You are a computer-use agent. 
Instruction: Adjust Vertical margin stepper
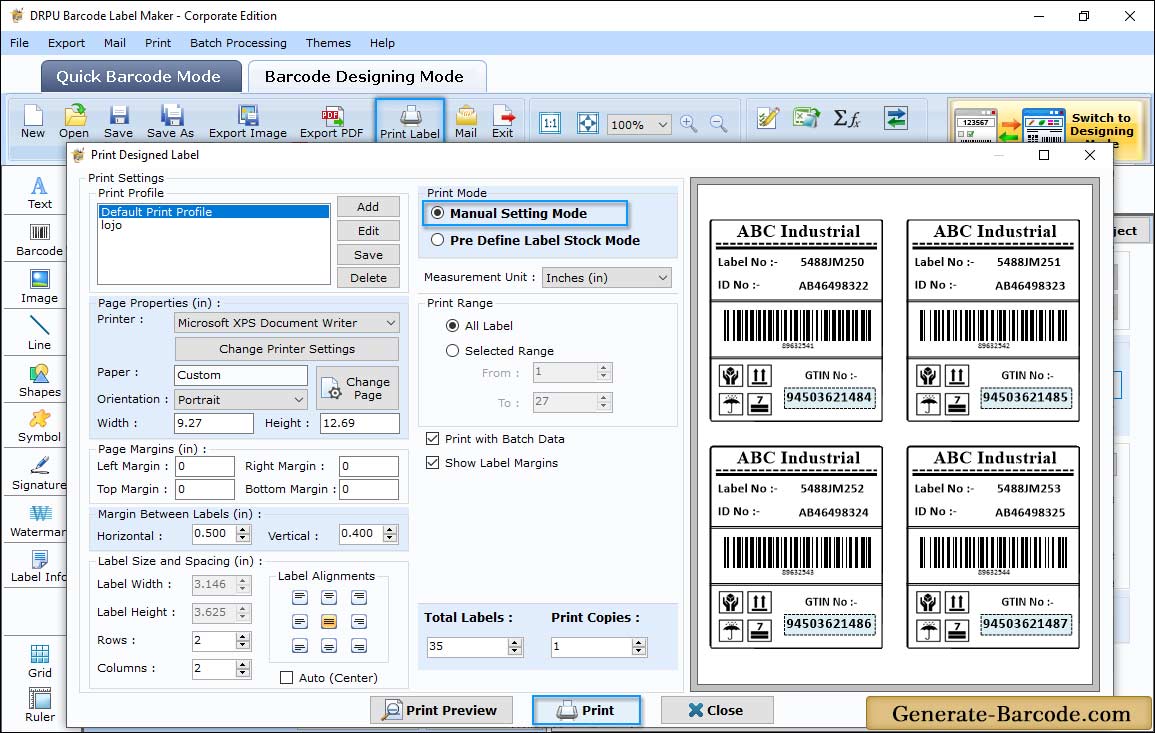click(390, 533)
